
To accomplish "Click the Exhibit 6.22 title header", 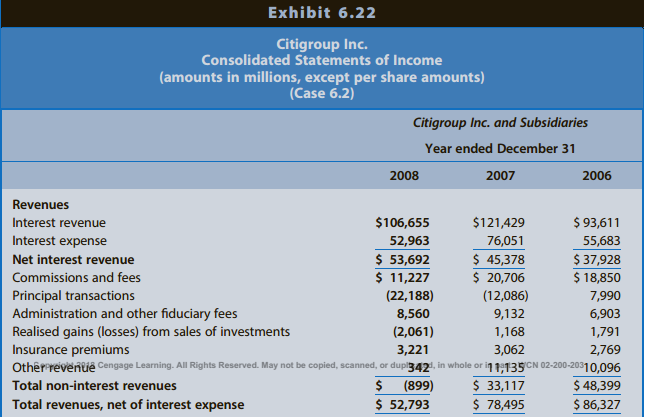I will click(322, 13).
